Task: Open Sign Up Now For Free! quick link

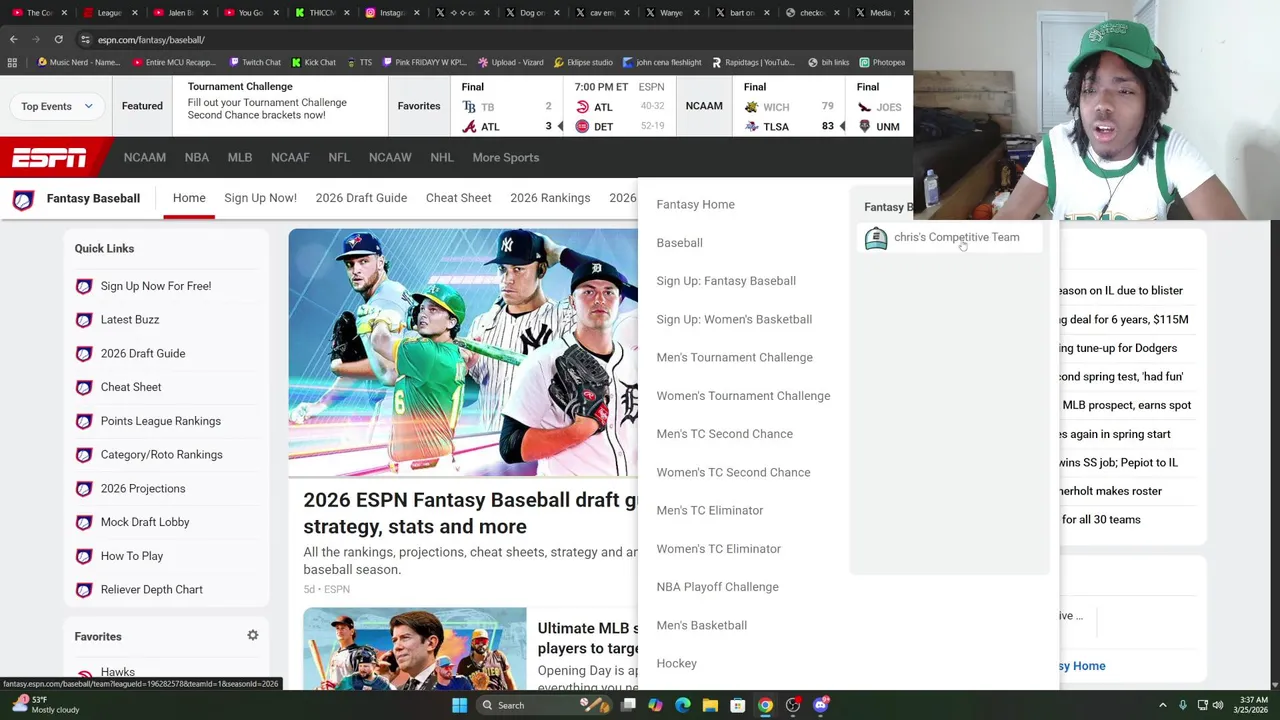Action: coord(155,286)
